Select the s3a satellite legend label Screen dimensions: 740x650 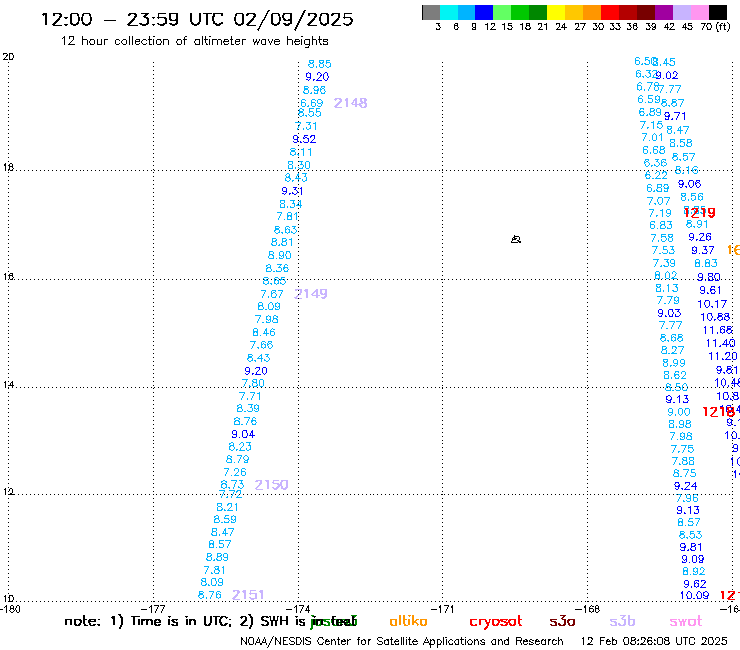point(562,621)
